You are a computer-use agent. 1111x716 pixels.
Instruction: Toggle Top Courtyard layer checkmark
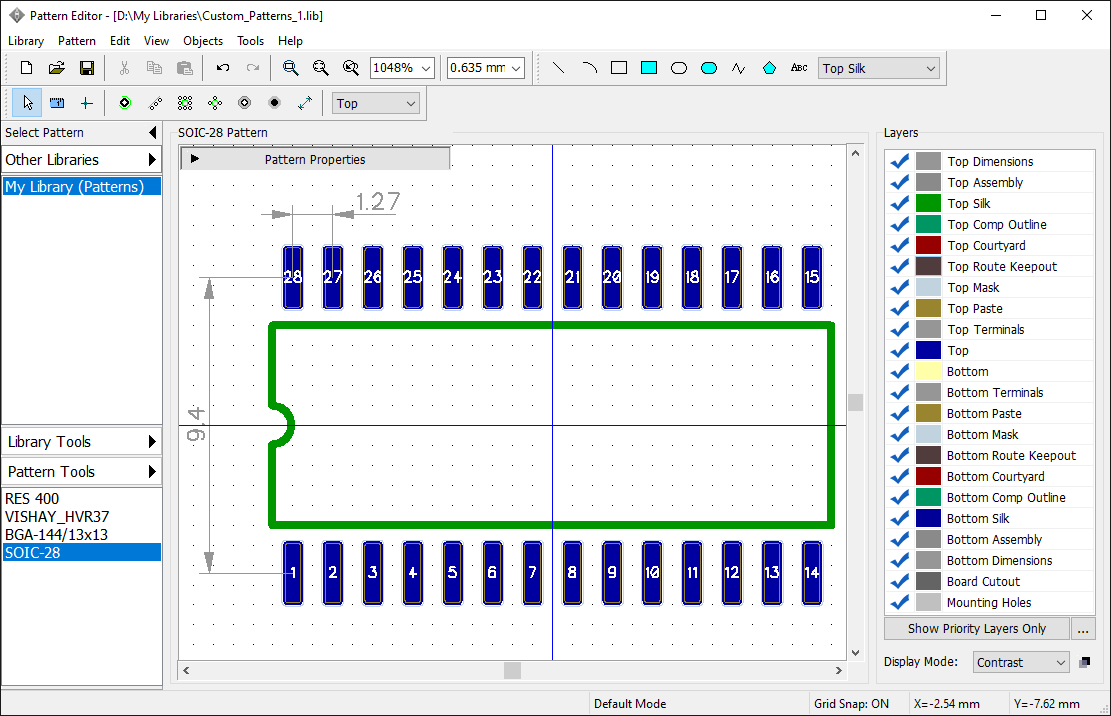click(x=900, y=246)
